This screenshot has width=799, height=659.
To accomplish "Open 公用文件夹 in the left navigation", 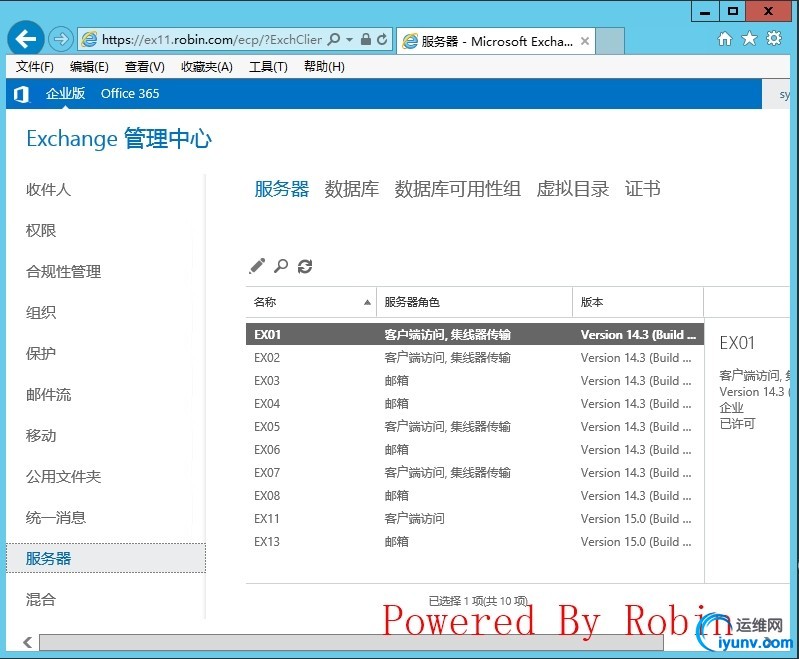I will [64, 477].
